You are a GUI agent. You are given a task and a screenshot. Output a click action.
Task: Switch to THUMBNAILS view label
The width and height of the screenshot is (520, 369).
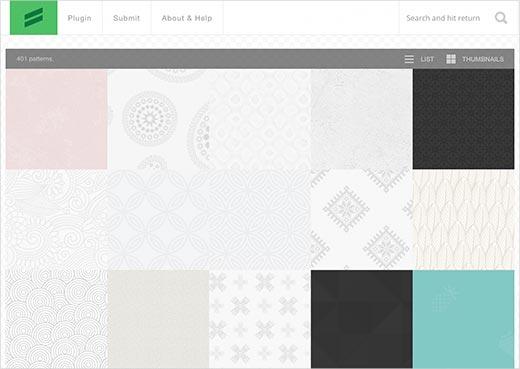point(483,59)
